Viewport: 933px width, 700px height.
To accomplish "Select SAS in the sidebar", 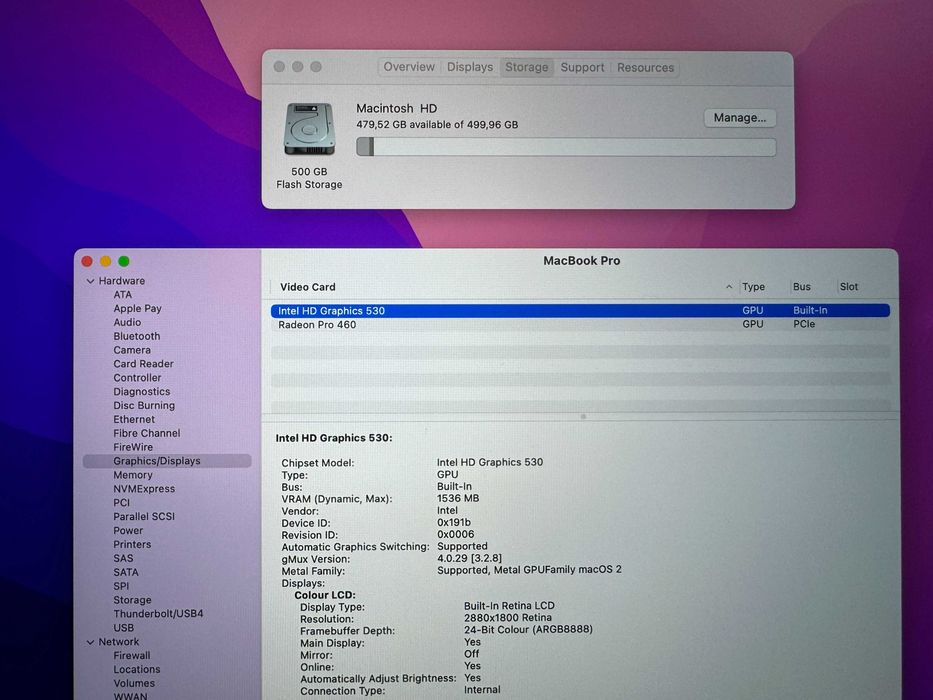I will point(123,558).
